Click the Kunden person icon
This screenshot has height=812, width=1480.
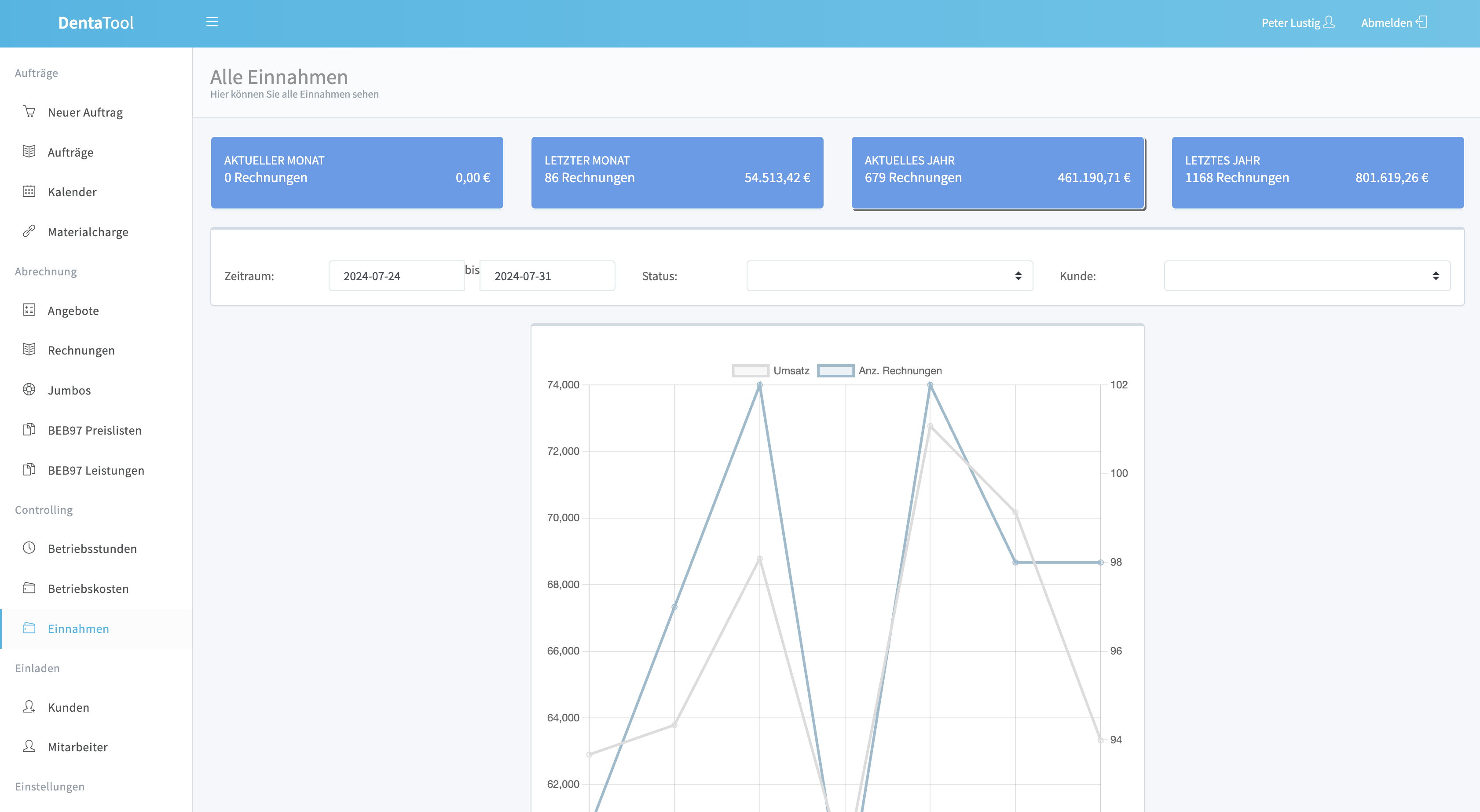click(x=29, y=706)
